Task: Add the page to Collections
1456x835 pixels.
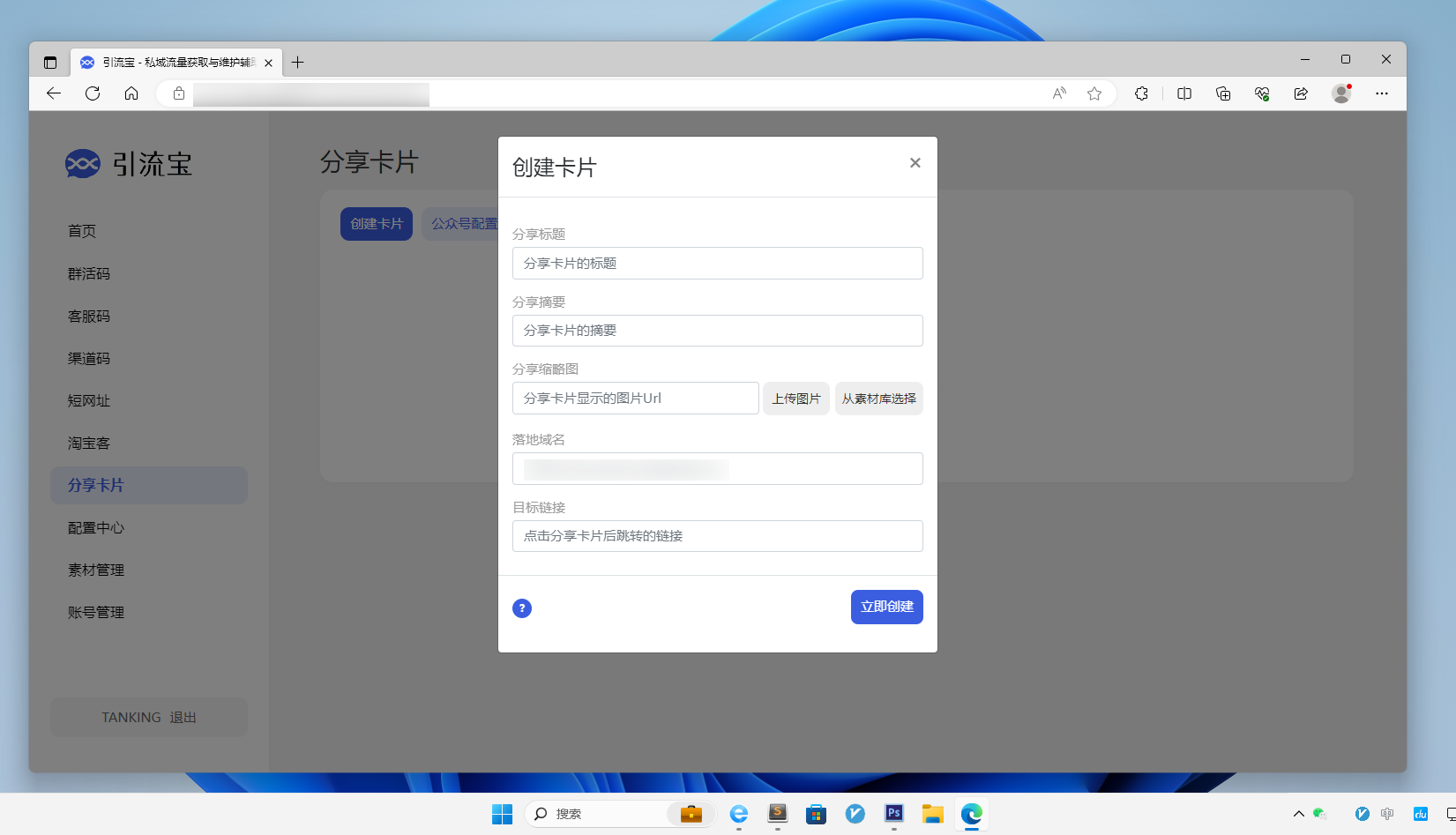Action: 1222,93
